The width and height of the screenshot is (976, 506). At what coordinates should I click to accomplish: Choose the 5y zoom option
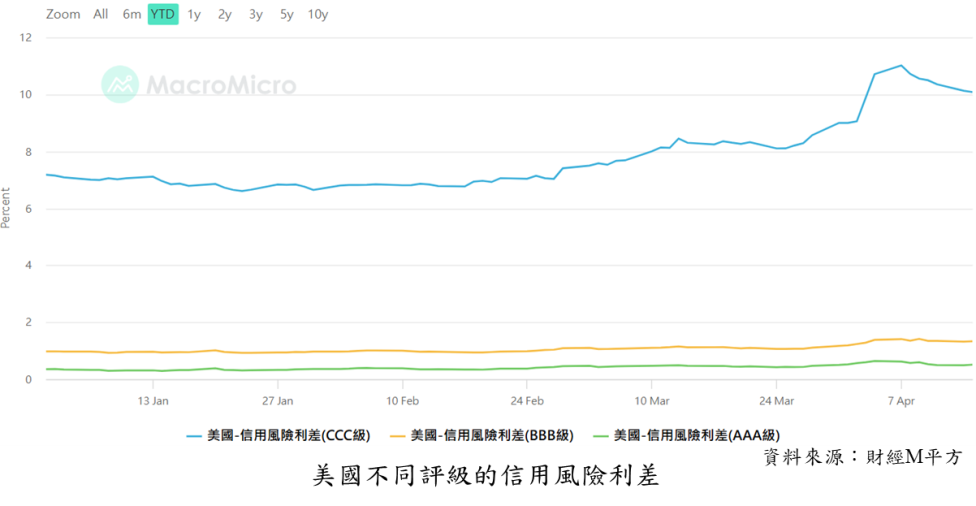(x=286, y=14)
